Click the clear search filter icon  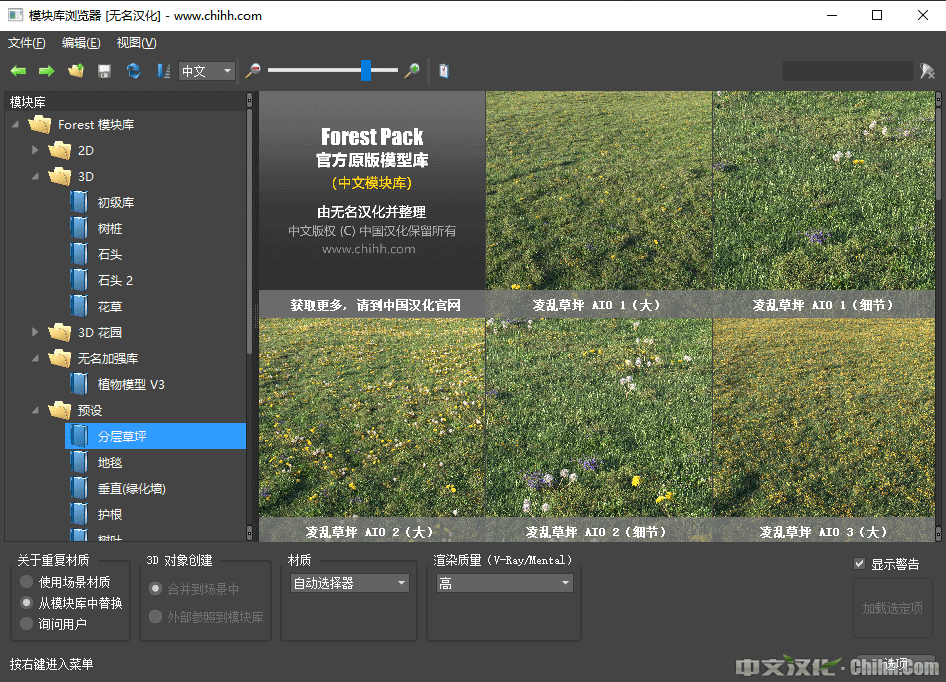[927, 71]
